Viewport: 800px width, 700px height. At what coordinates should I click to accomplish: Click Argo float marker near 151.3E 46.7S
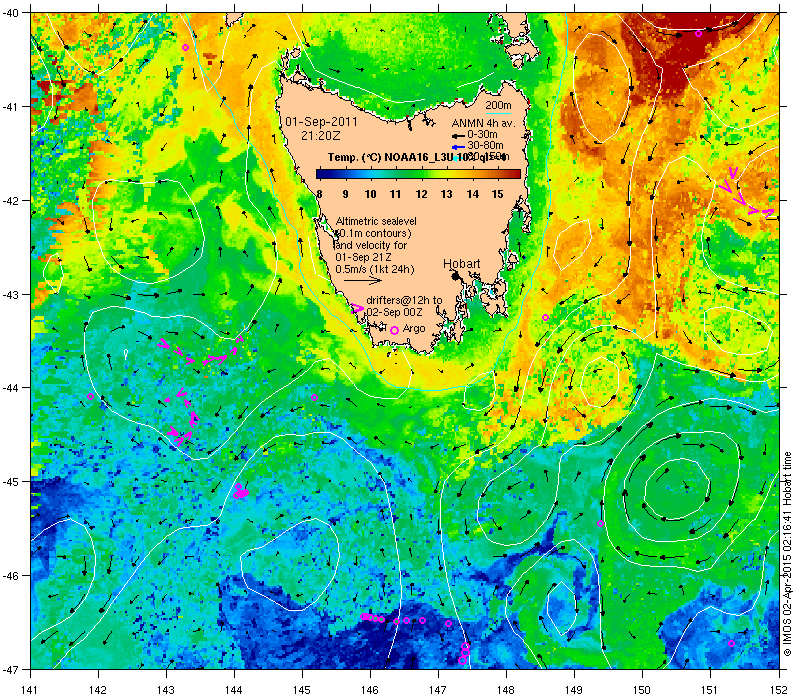(732, 643)
